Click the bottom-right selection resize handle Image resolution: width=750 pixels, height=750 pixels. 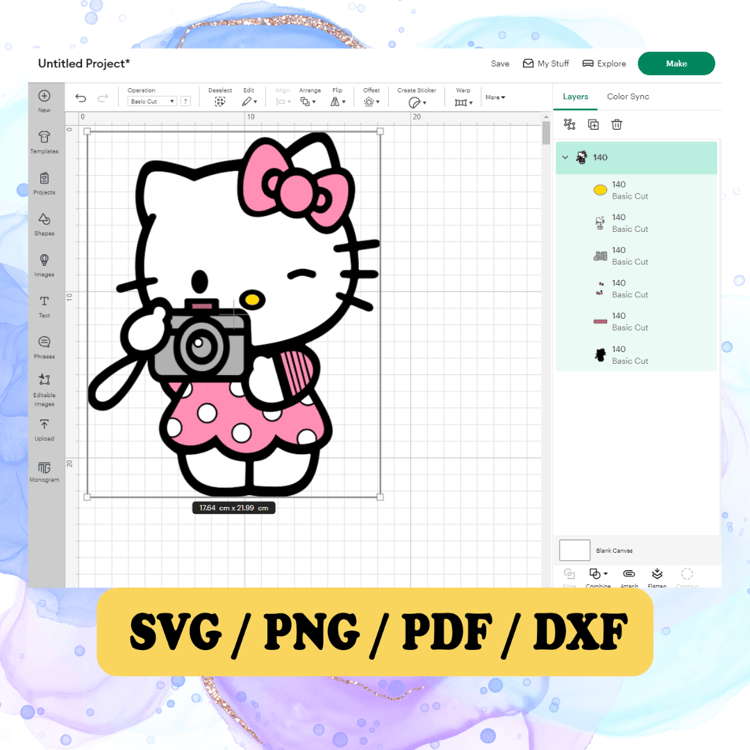[380, 497]
